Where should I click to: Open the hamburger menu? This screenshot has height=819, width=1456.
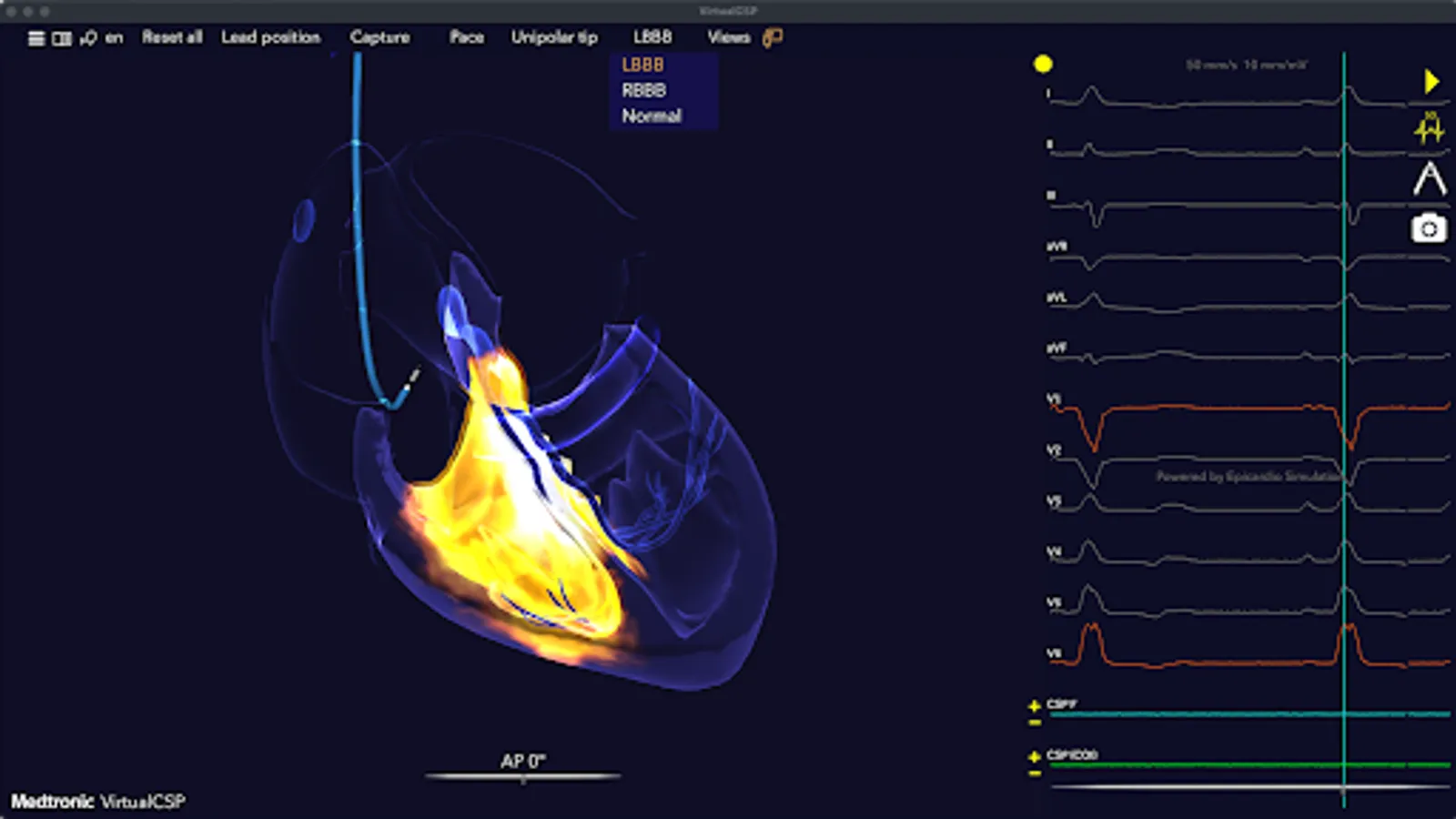point(35,38)
